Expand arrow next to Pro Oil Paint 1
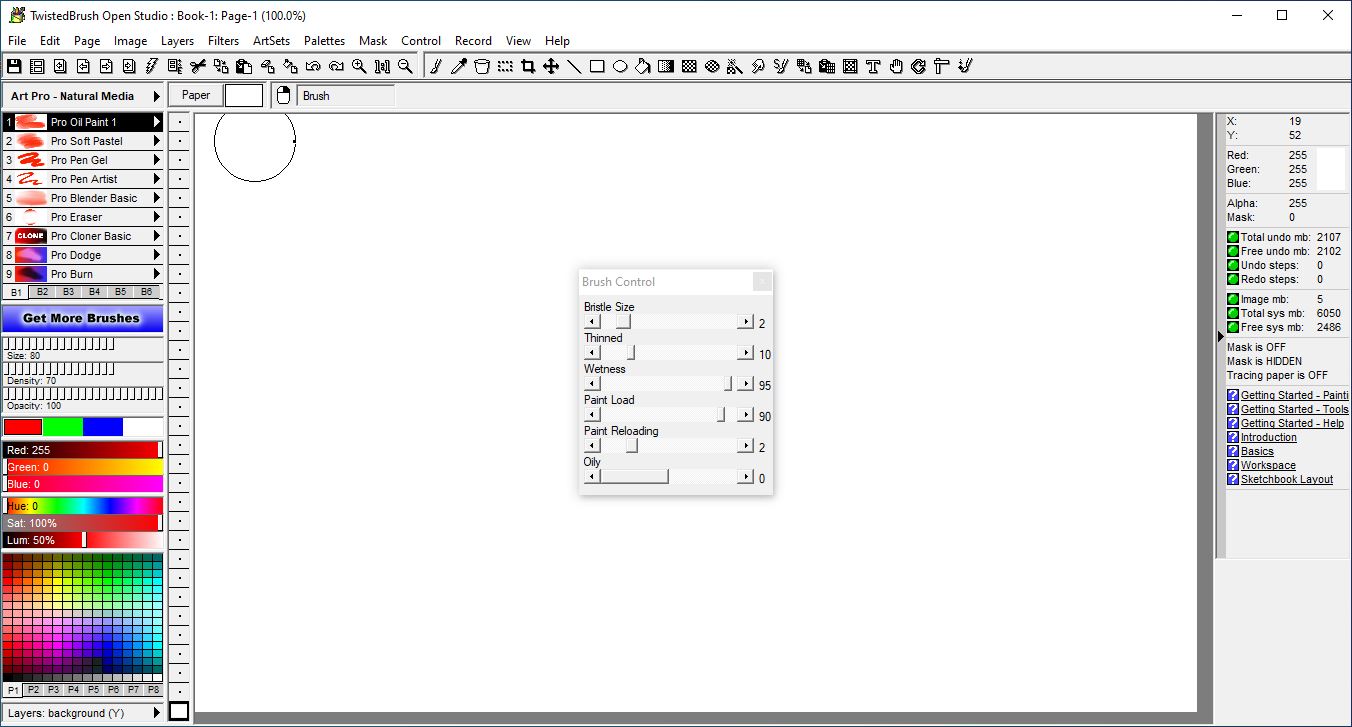 [x=157, y=122]
